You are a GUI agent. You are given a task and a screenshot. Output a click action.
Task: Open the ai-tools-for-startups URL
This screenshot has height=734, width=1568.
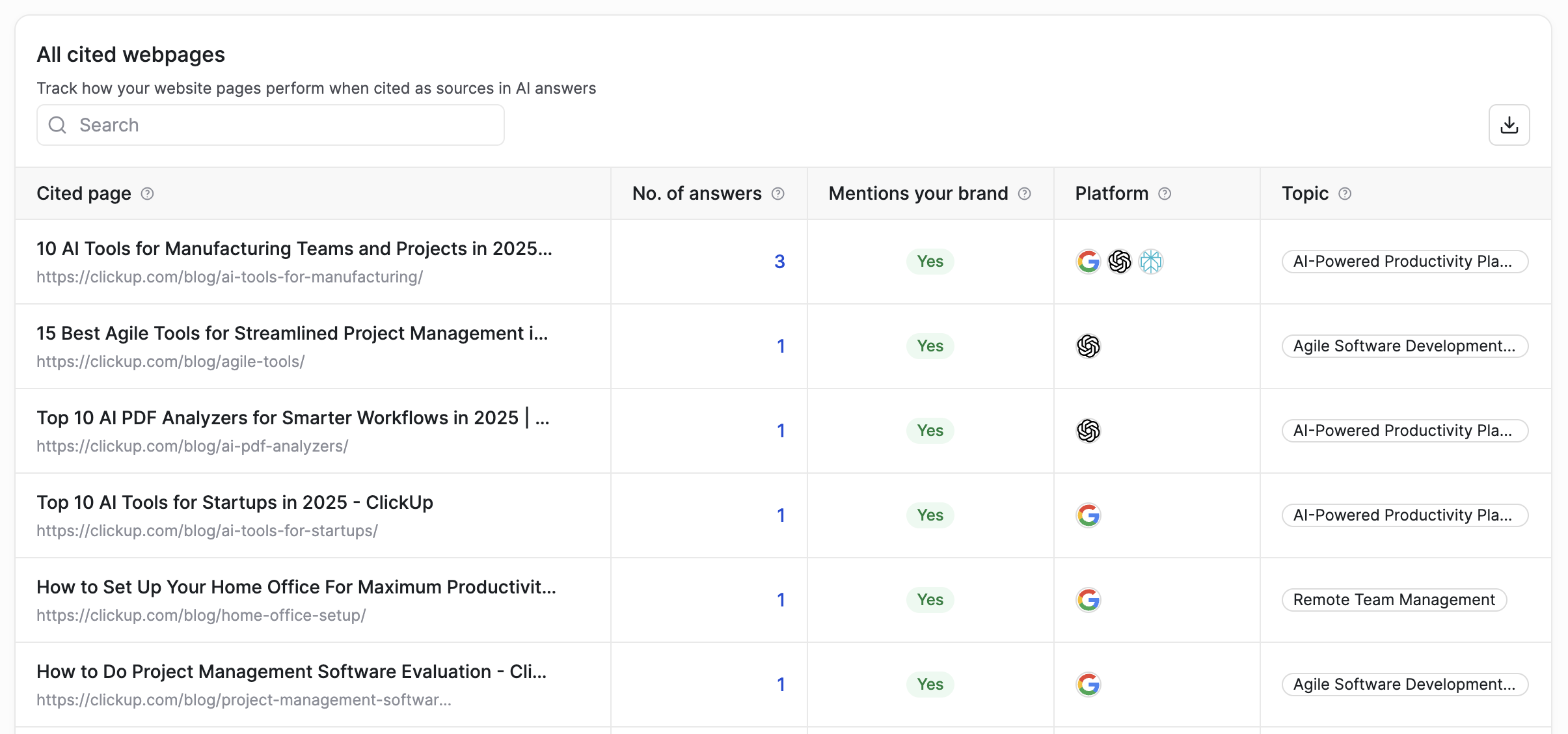[207, 531]
